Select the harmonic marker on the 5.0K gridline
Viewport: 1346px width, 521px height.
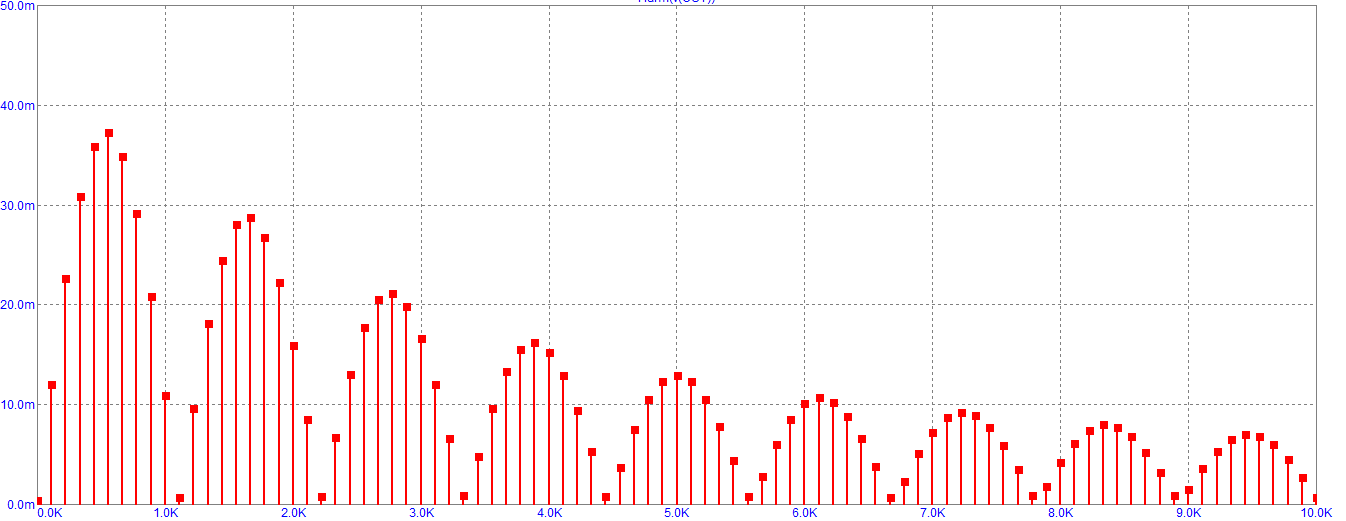pyautogui.click(x=678, y=376)
